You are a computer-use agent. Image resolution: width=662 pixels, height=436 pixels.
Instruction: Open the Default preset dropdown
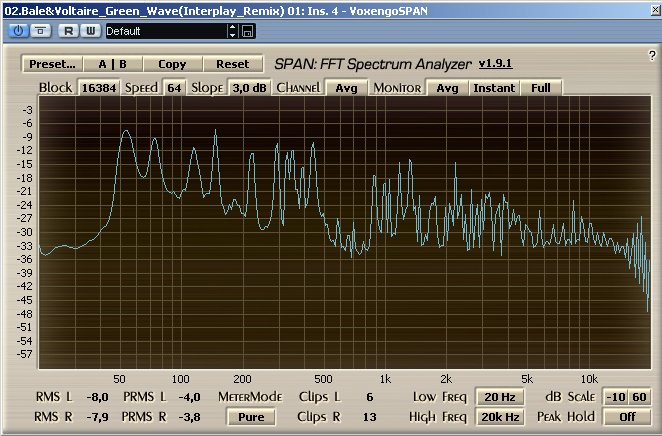[166, 31]
